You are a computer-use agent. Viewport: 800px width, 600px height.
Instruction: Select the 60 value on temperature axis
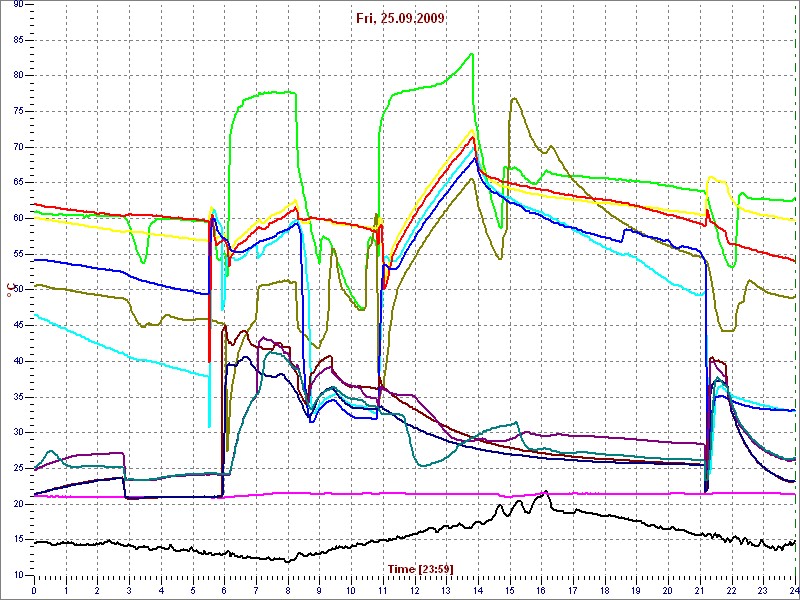17,218
